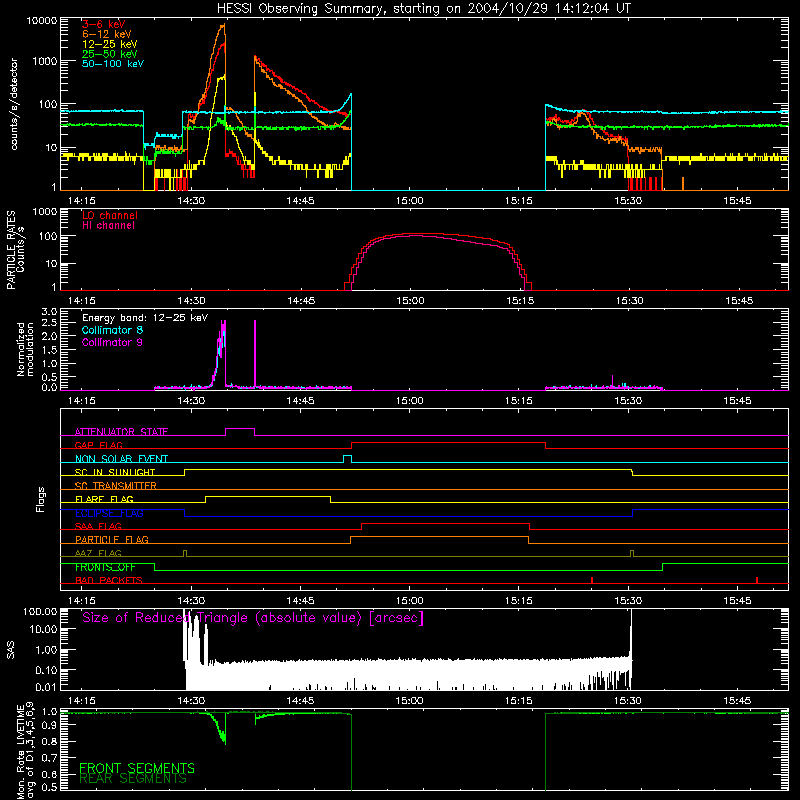The image size is (800, 800).
Task: Select the 25-50 keV legend label
Action: tap(109, 54)
